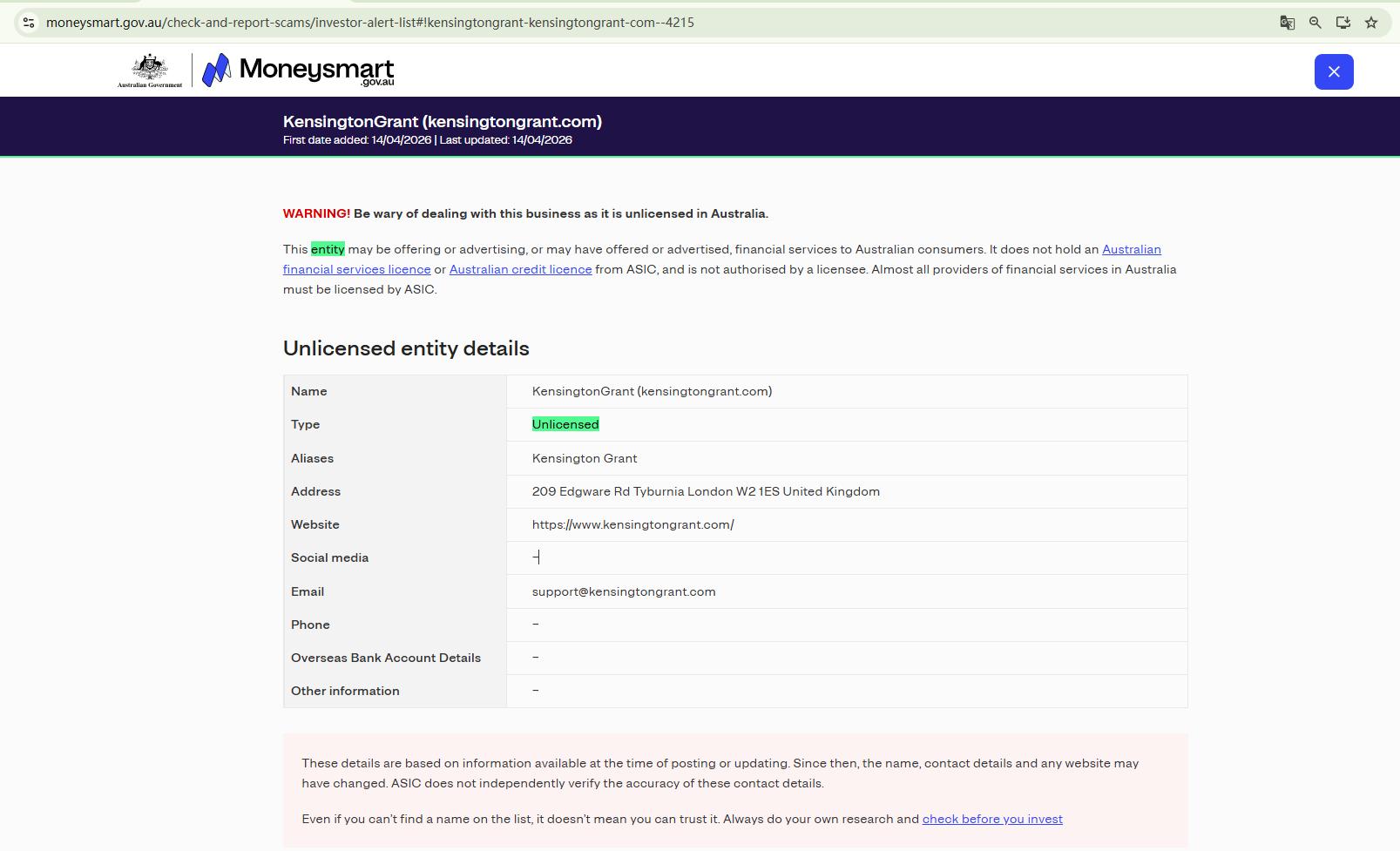Image resolution: width=1400 pixels, height=851 pixels.
Task: Open the translate page icon
Action: coord(1287,23)
